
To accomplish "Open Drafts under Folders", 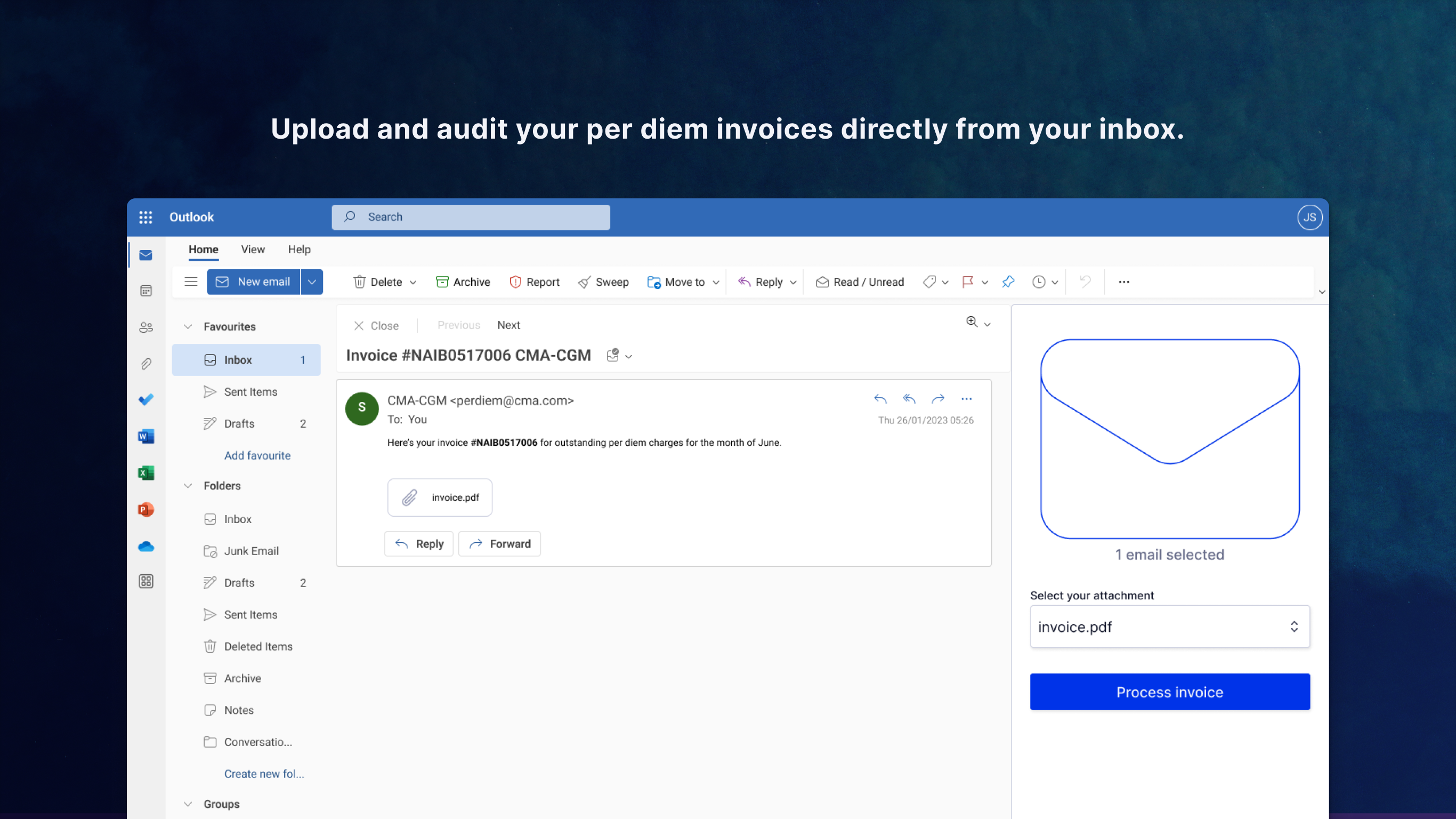I will point(246,583).
